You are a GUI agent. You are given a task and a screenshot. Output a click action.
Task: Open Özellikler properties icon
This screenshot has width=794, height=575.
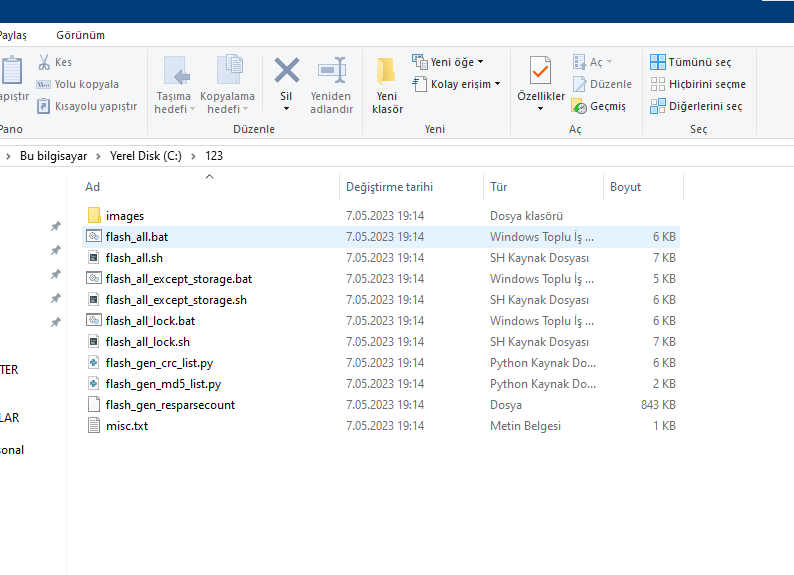pos(540,72)
